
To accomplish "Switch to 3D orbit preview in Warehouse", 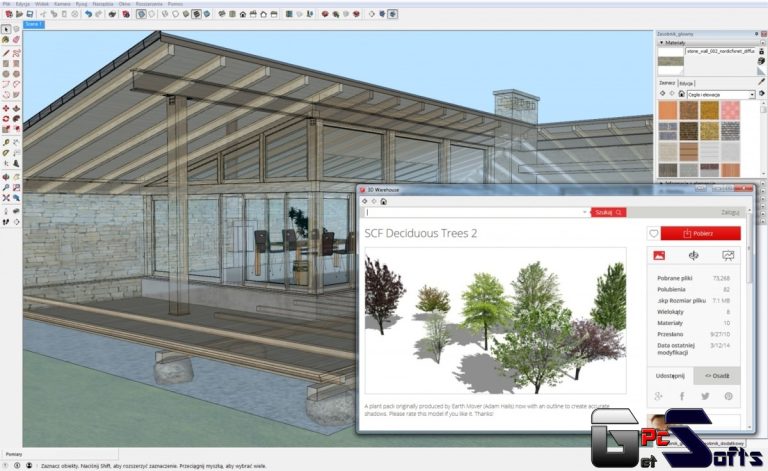I will (x=694, y=256).
